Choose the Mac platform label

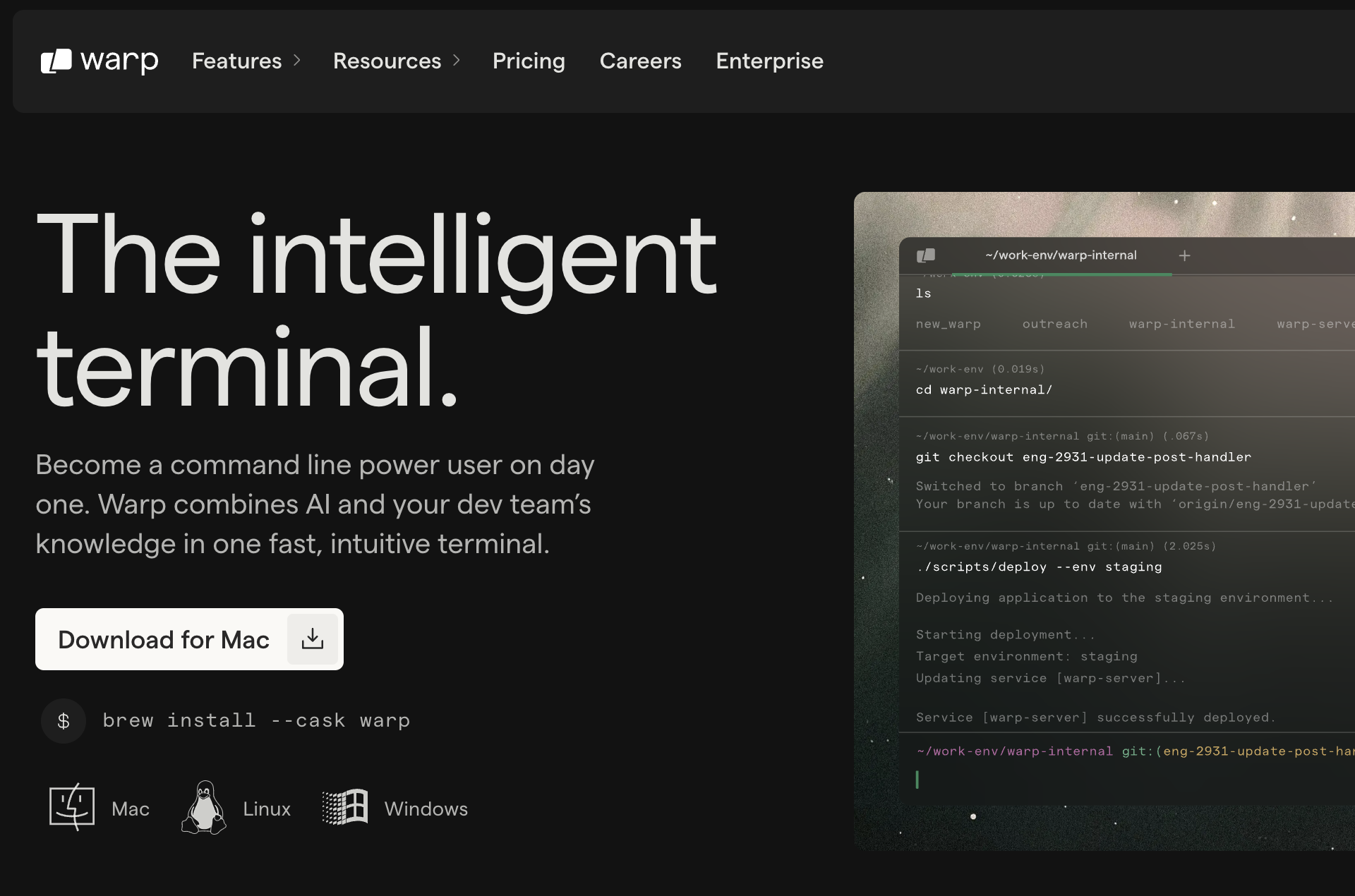pos(131,809)
